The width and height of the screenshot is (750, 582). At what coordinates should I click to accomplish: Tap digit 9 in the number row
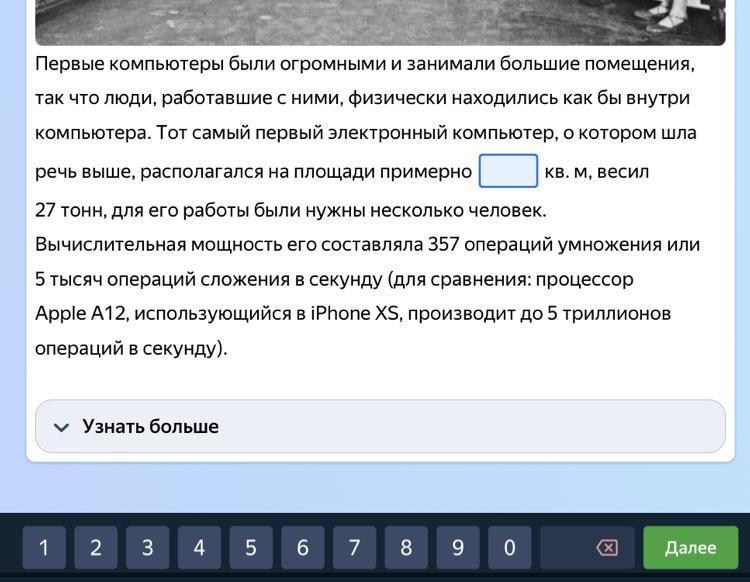pyautogui.click(x=458, y=547)
